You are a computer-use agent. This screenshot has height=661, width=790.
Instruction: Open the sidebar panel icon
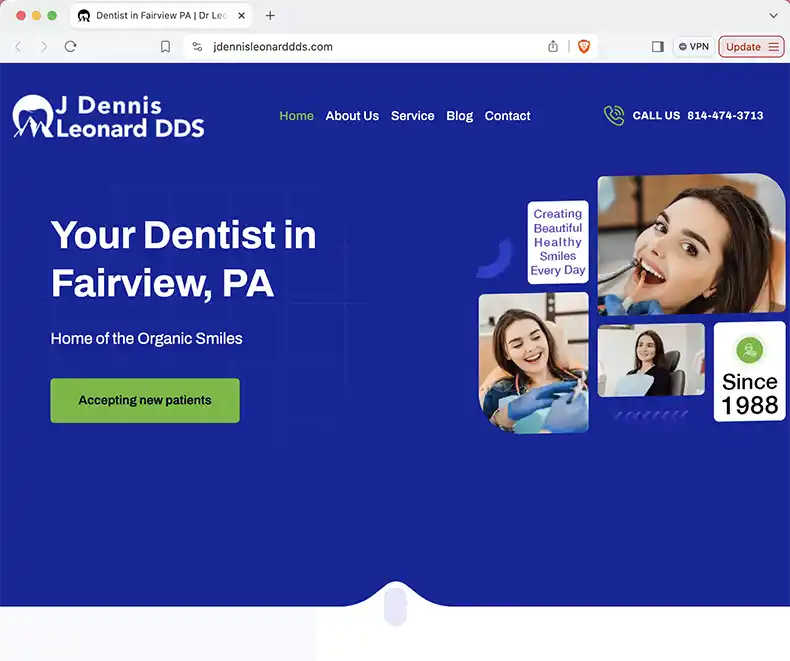coord(657,47)
